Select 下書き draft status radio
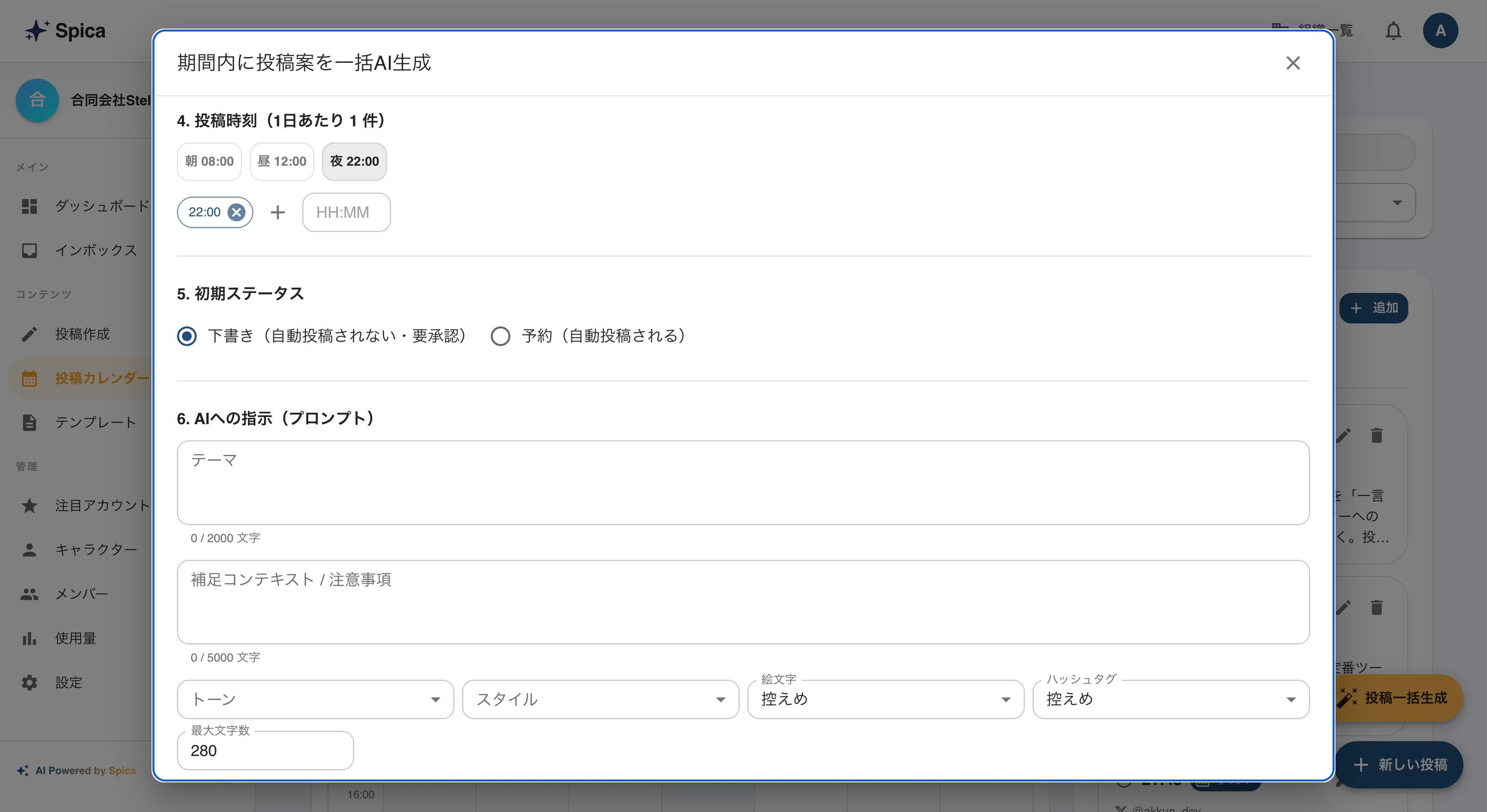Screen dimensions: 1487x812 click(186, 336)
